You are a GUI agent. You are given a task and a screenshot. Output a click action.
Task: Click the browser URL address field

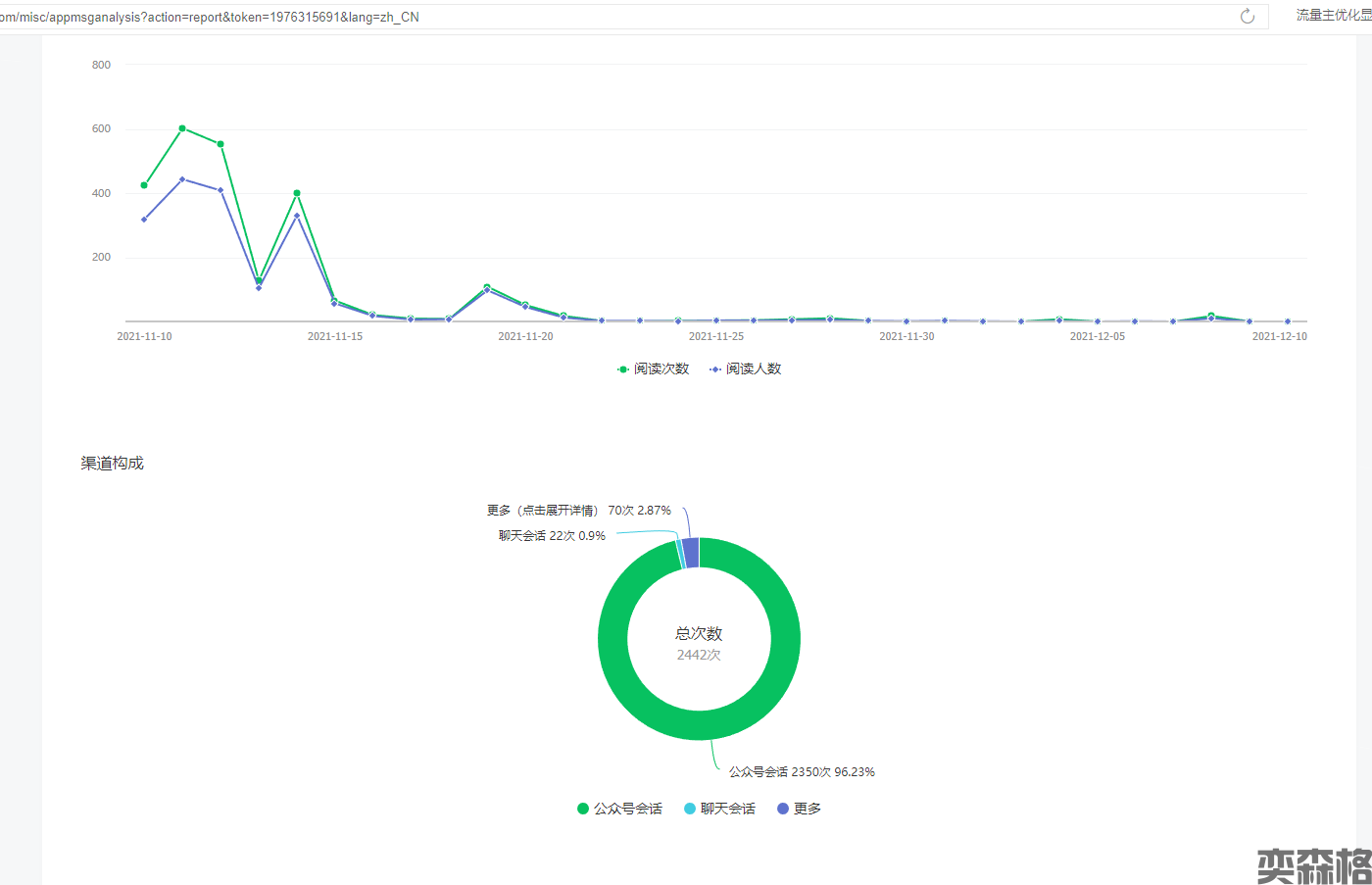pos(588,17)
